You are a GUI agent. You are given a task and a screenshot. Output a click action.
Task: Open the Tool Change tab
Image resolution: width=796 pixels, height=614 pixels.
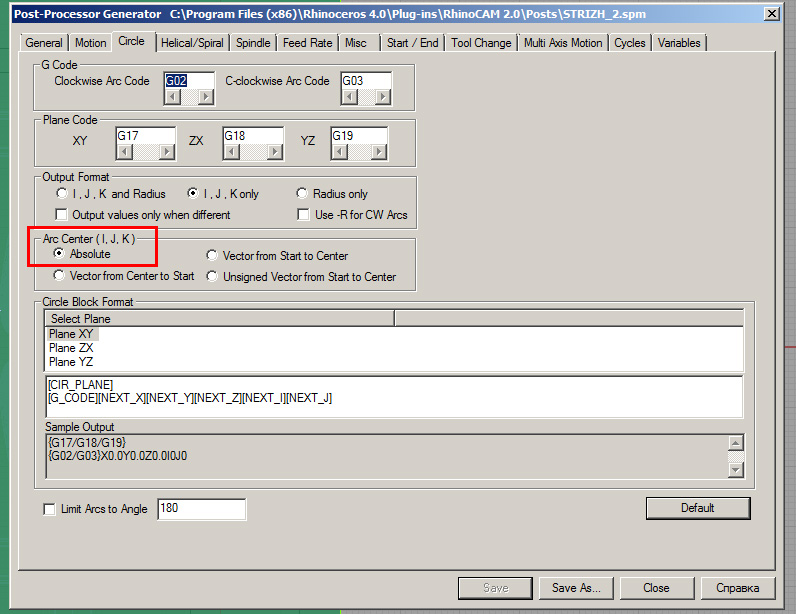(x=481, y=43)
